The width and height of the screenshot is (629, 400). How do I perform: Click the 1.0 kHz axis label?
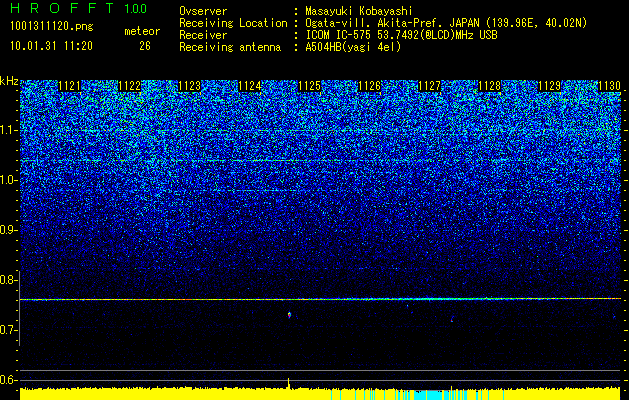[x=7, y=180]
